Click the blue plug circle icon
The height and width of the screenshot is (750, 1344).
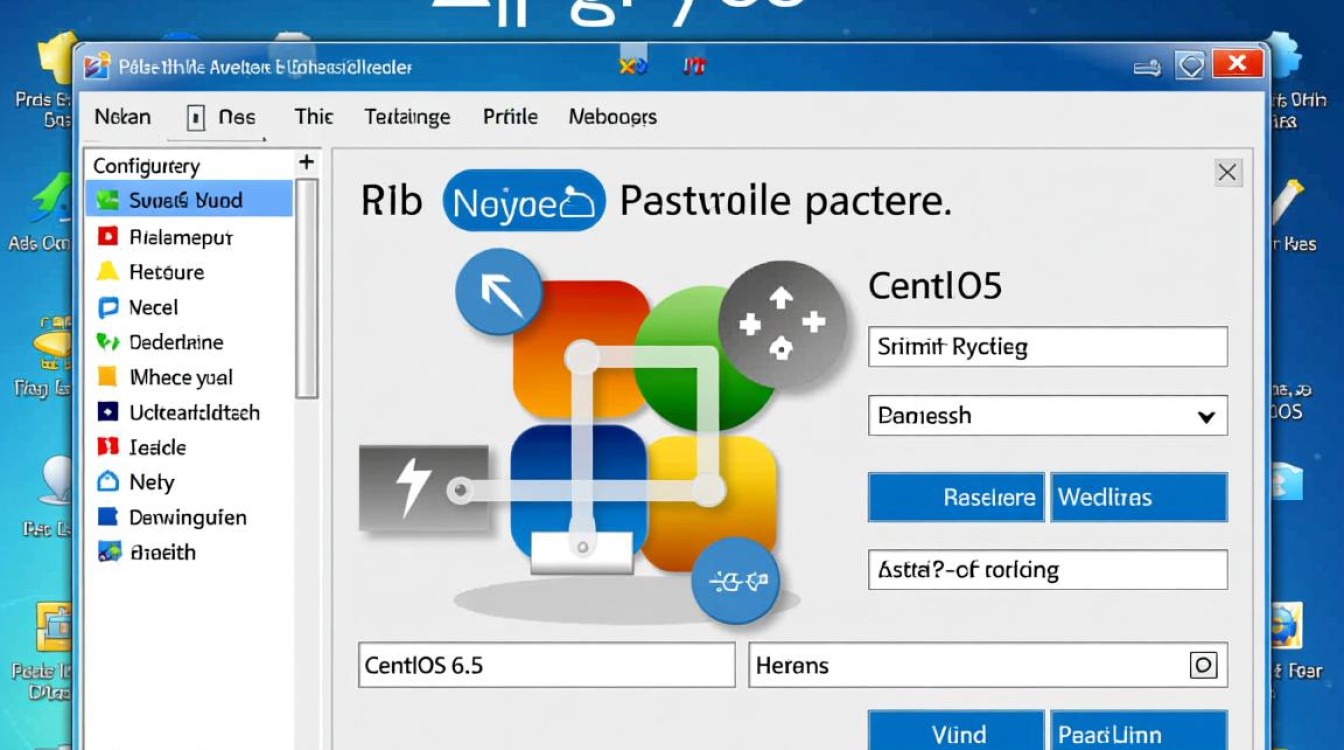735,580
